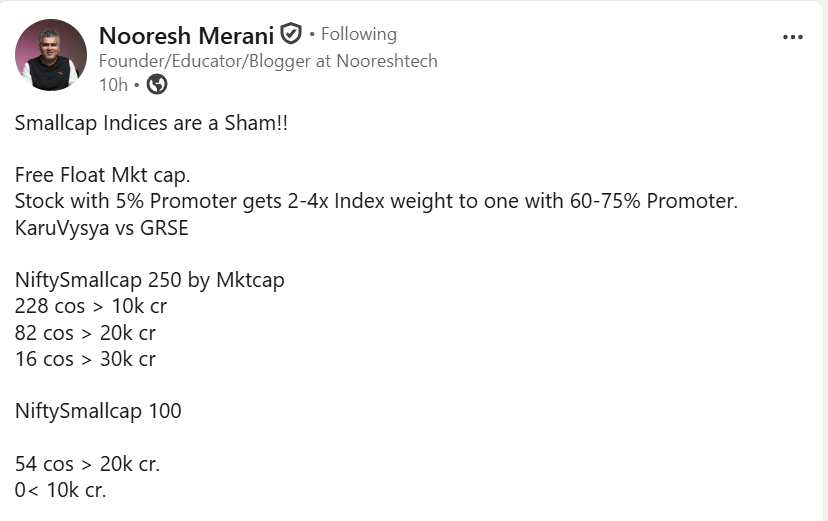Click the globe public-visibility icon

(157, 84)
